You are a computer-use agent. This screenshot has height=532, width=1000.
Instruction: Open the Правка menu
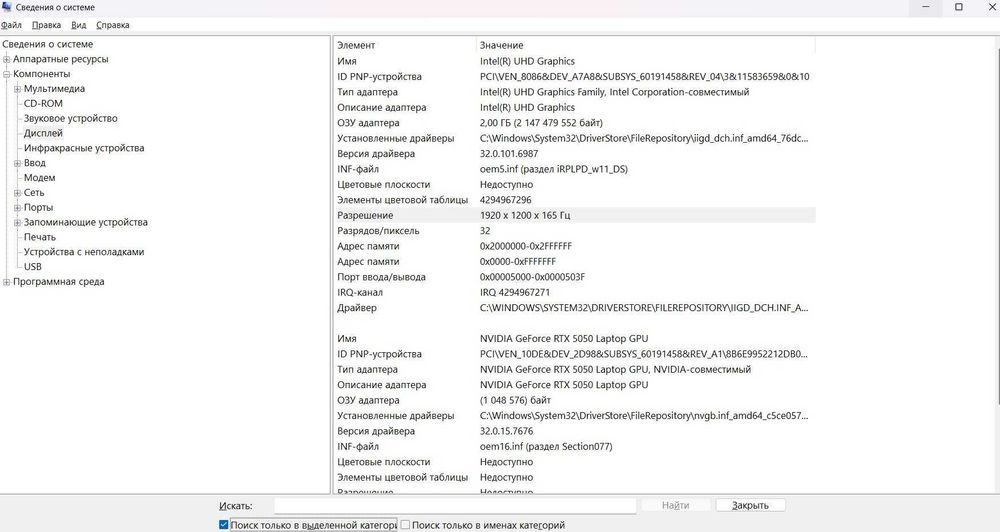pyautogui.click(x=47, y=25)
